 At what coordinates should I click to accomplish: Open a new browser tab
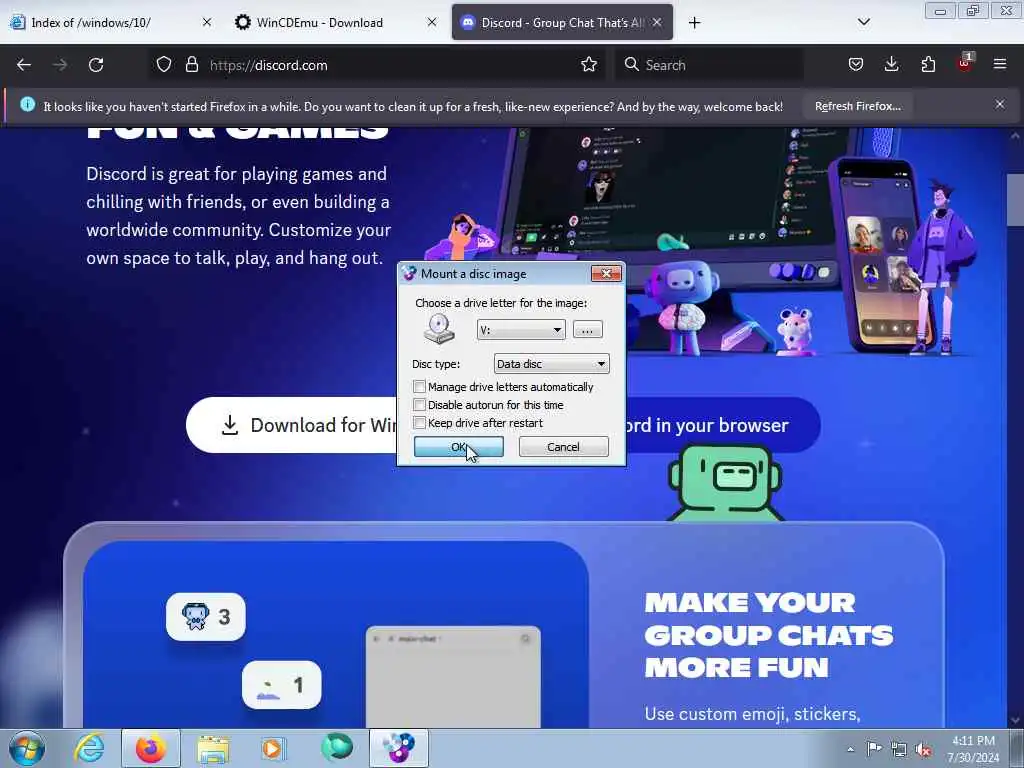coord(694,23)
